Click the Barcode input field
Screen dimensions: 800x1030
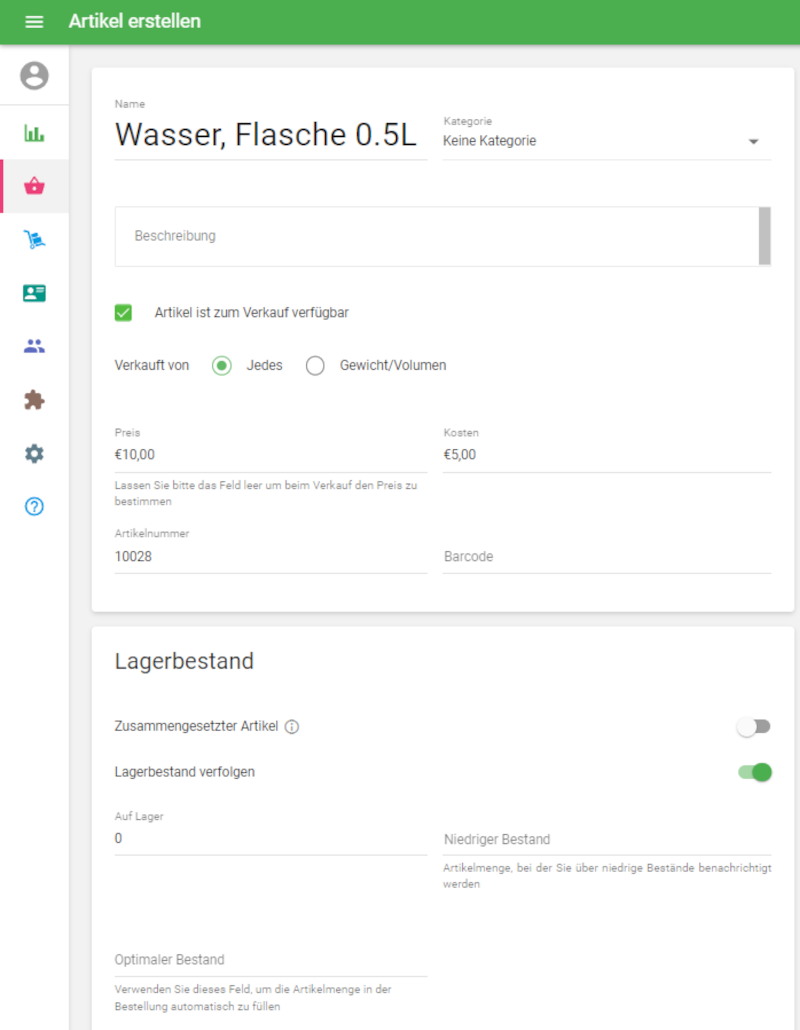606,557
